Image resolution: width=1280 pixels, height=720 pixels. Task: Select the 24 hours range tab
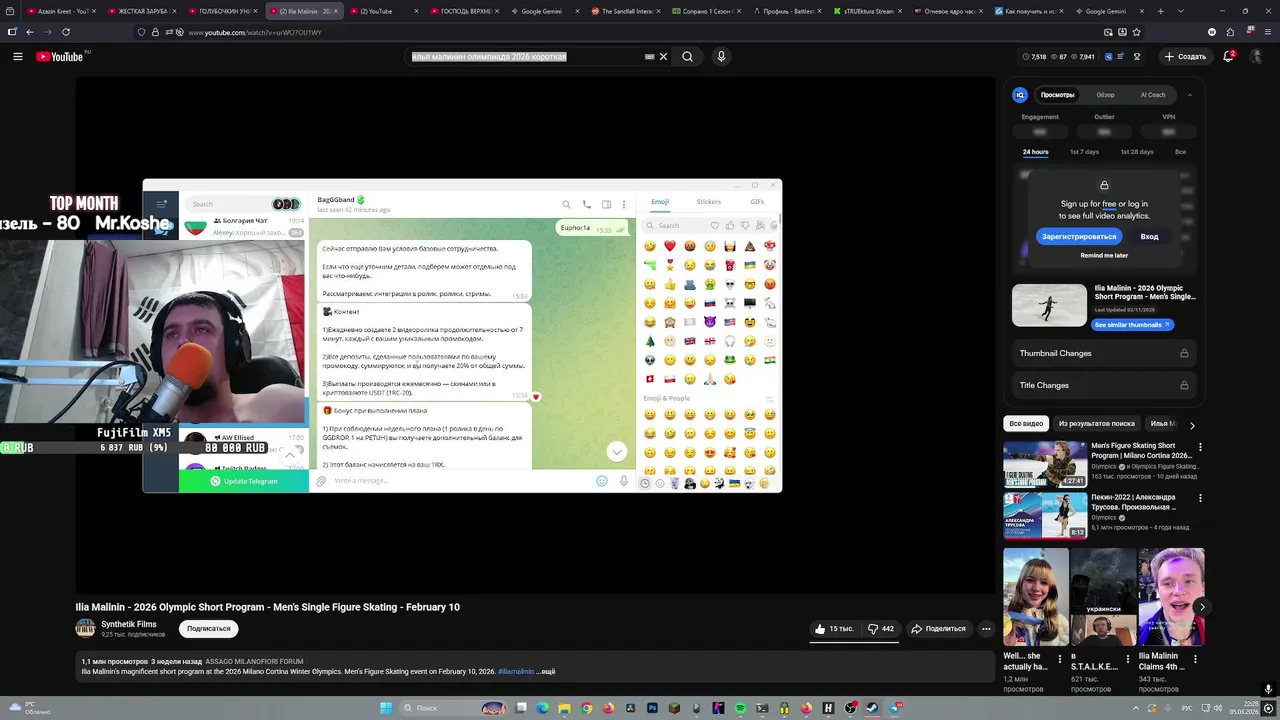pyautogui.click(x=1035, y=152)
